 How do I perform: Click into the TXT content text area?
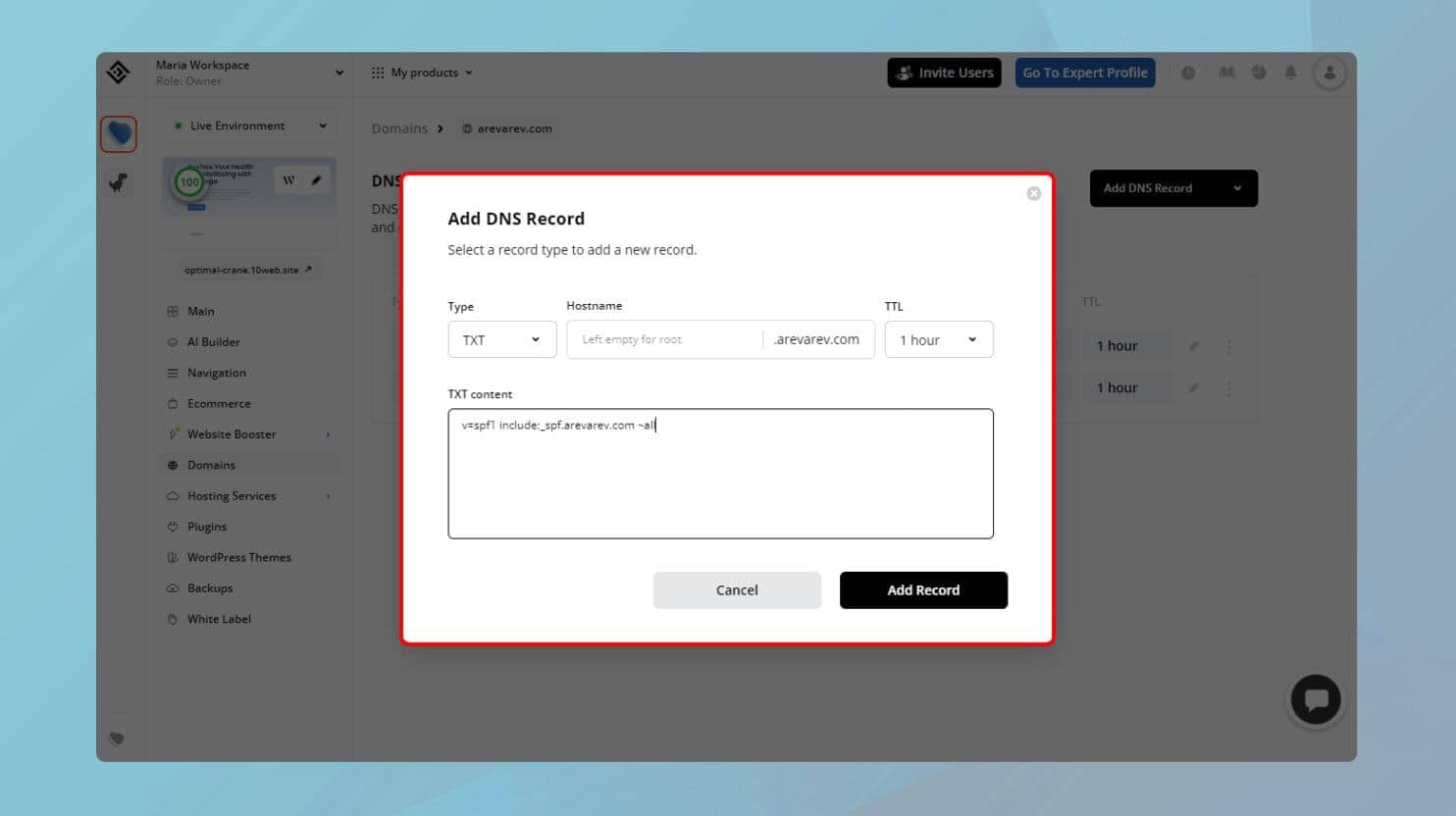point(721,474)
